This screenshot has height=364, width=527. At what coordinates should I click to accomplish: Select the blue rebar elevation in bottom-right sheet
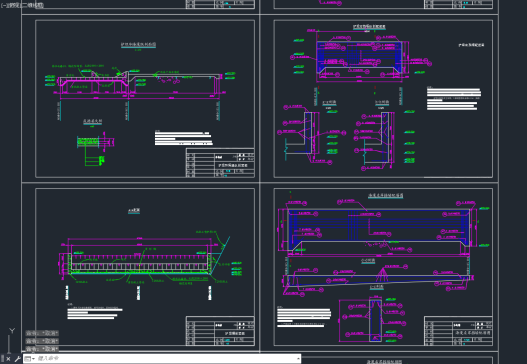379,229
